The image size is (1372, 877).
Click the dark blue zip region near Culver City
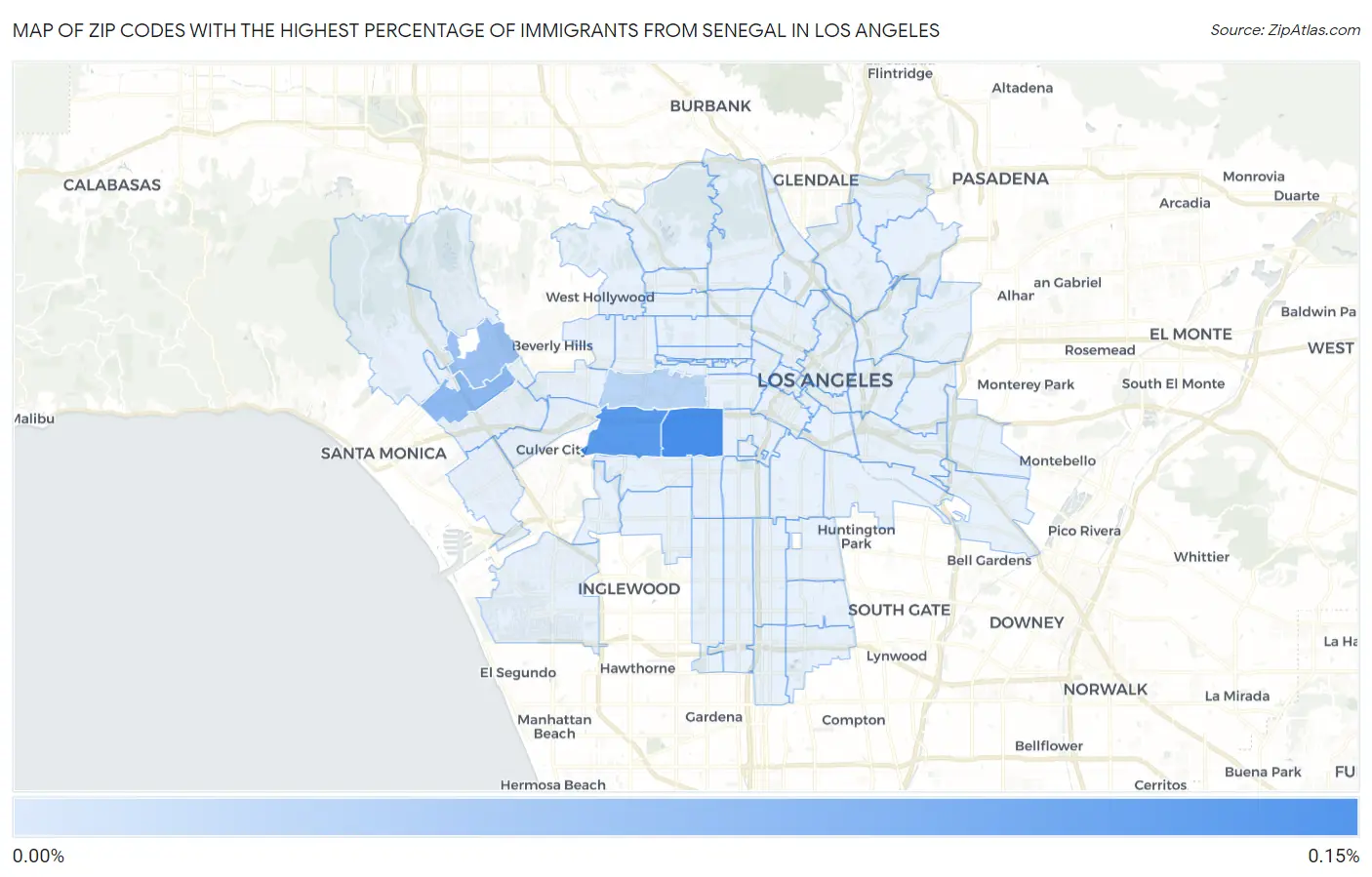[625, 432]
